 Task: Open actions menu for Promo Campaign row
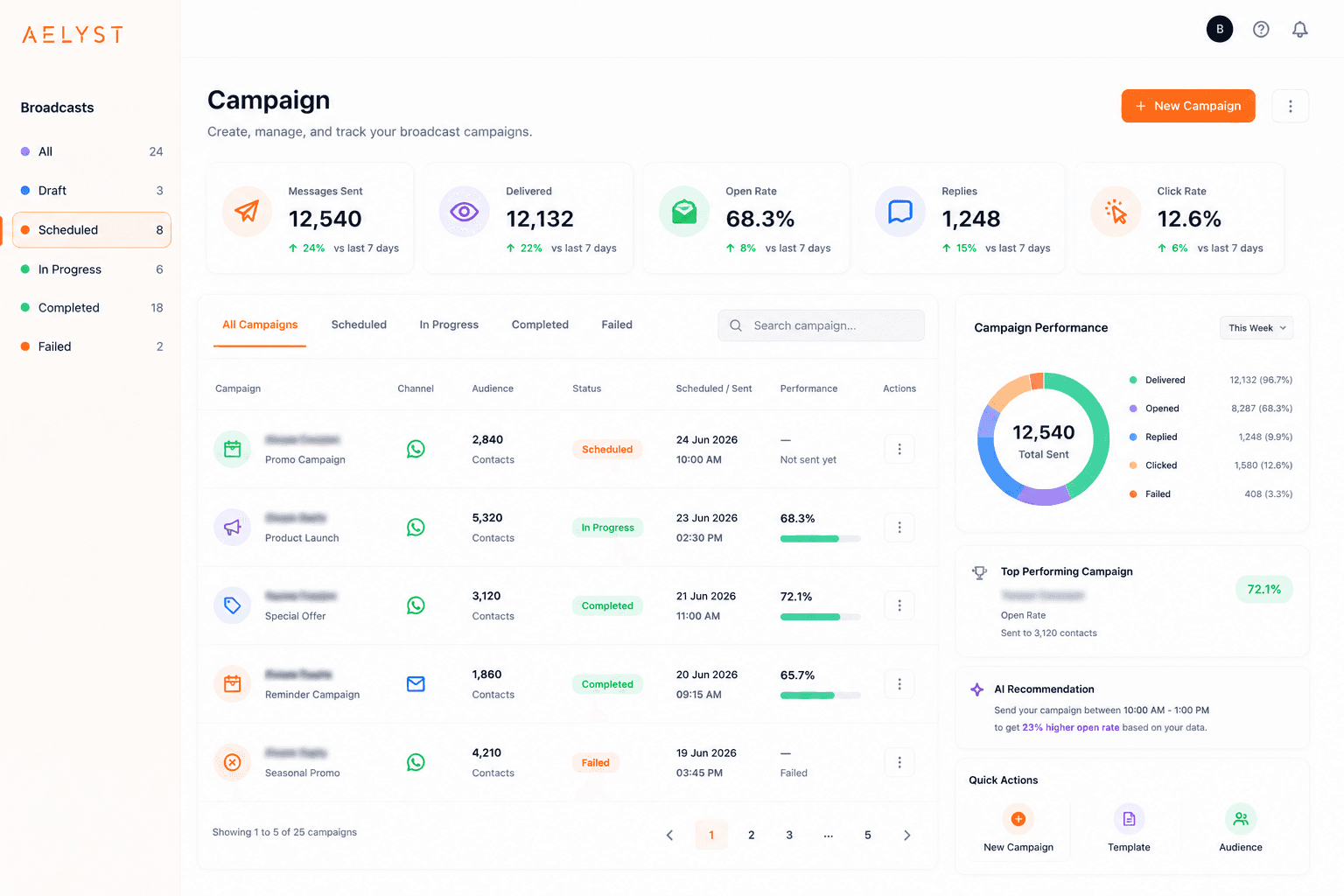899,449
